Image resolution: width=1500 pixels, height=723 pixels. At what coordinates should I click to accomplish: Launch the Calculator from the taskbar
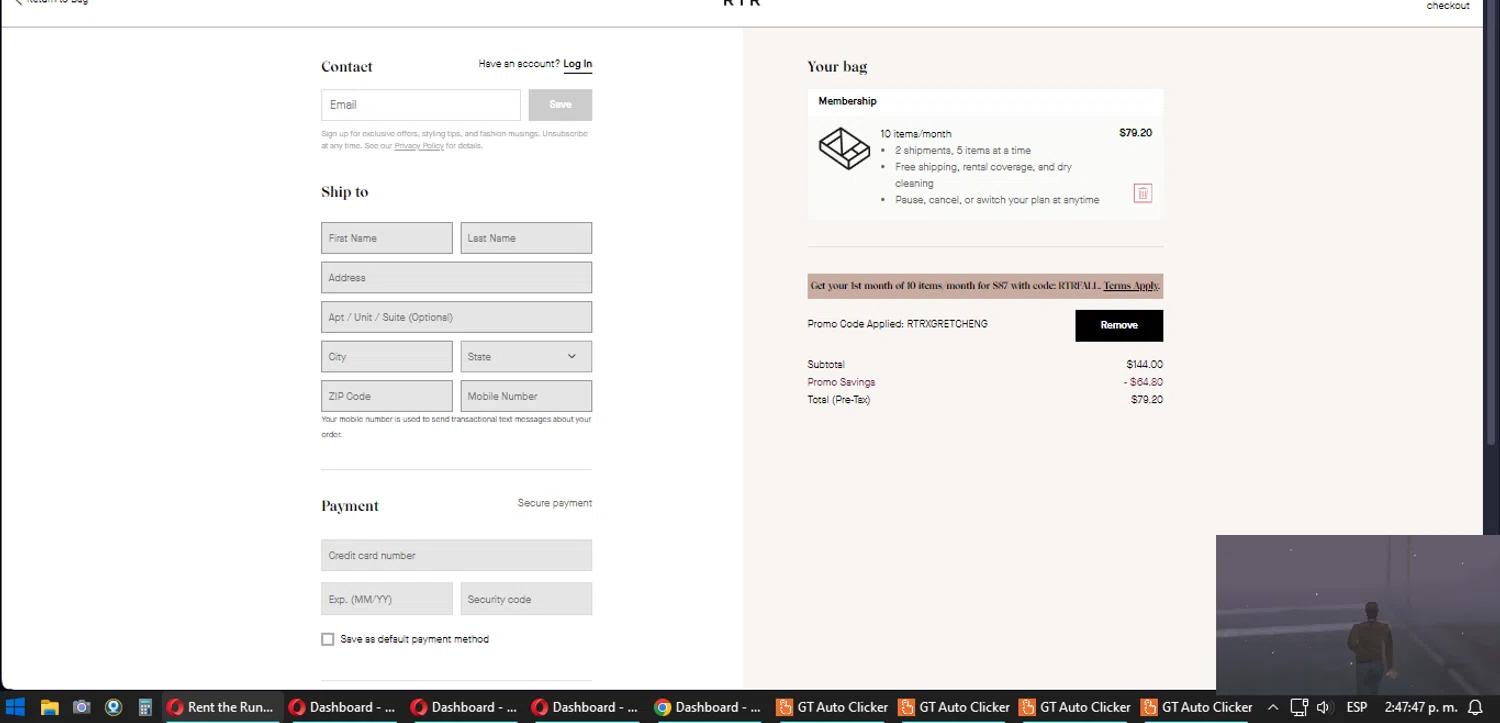point(145,707)
